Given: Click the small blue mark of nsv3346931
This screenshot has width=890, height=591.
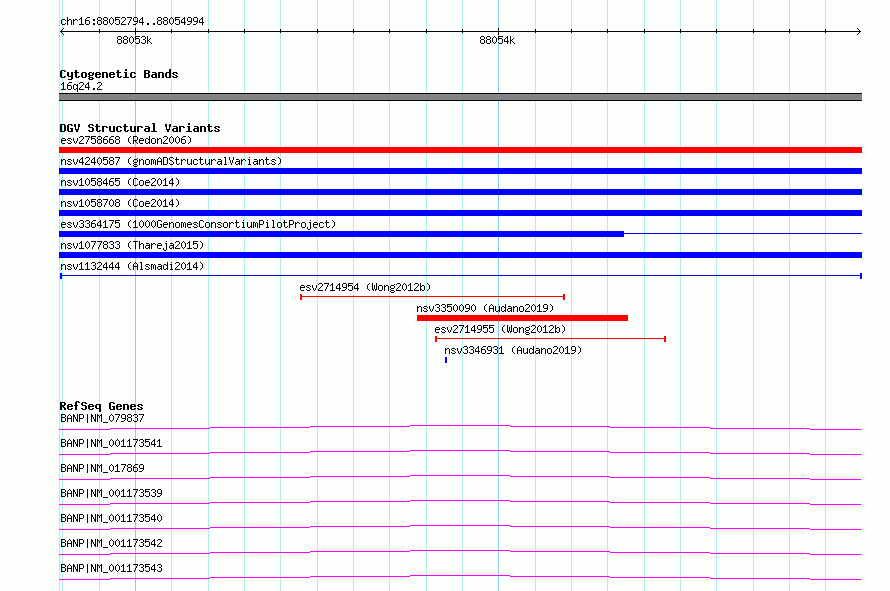Looking at the screenshot, I should tap(446, 360).
